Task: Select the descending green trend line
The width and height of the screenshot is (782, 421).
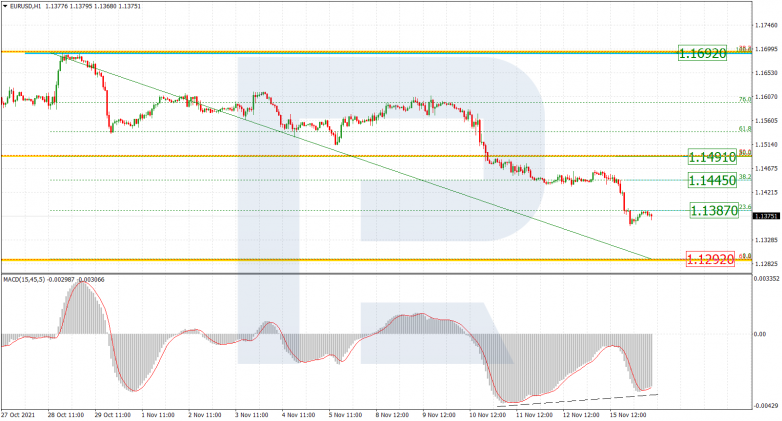Action: (x=353, y=157)
